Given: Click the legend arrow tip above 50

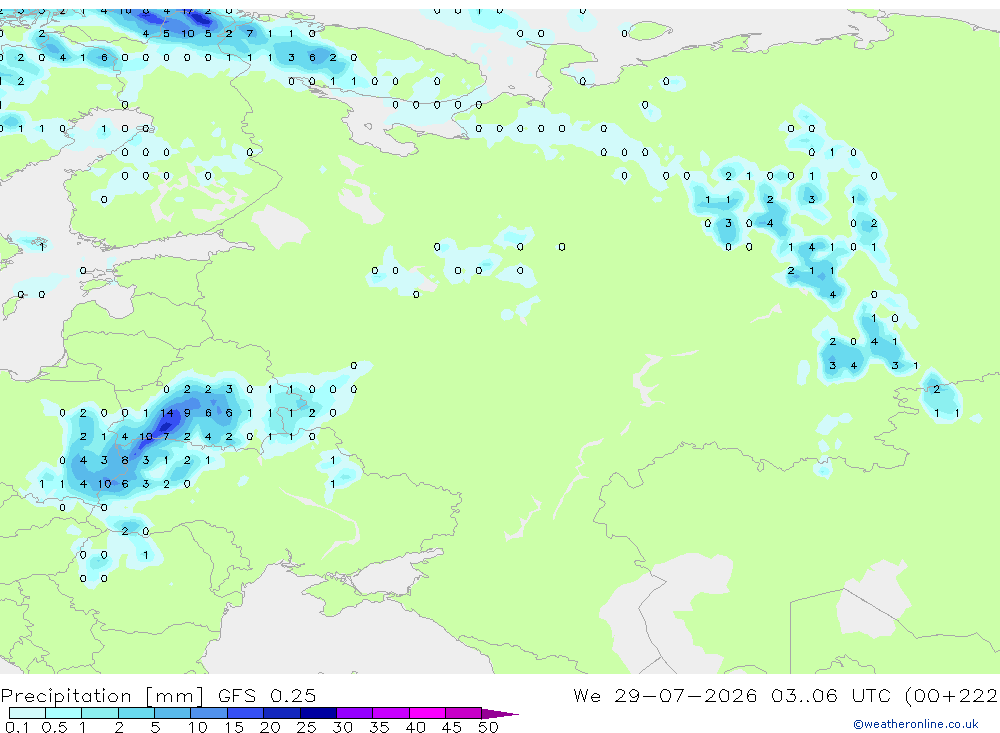Looking at the screenshot, I should 500,713.
